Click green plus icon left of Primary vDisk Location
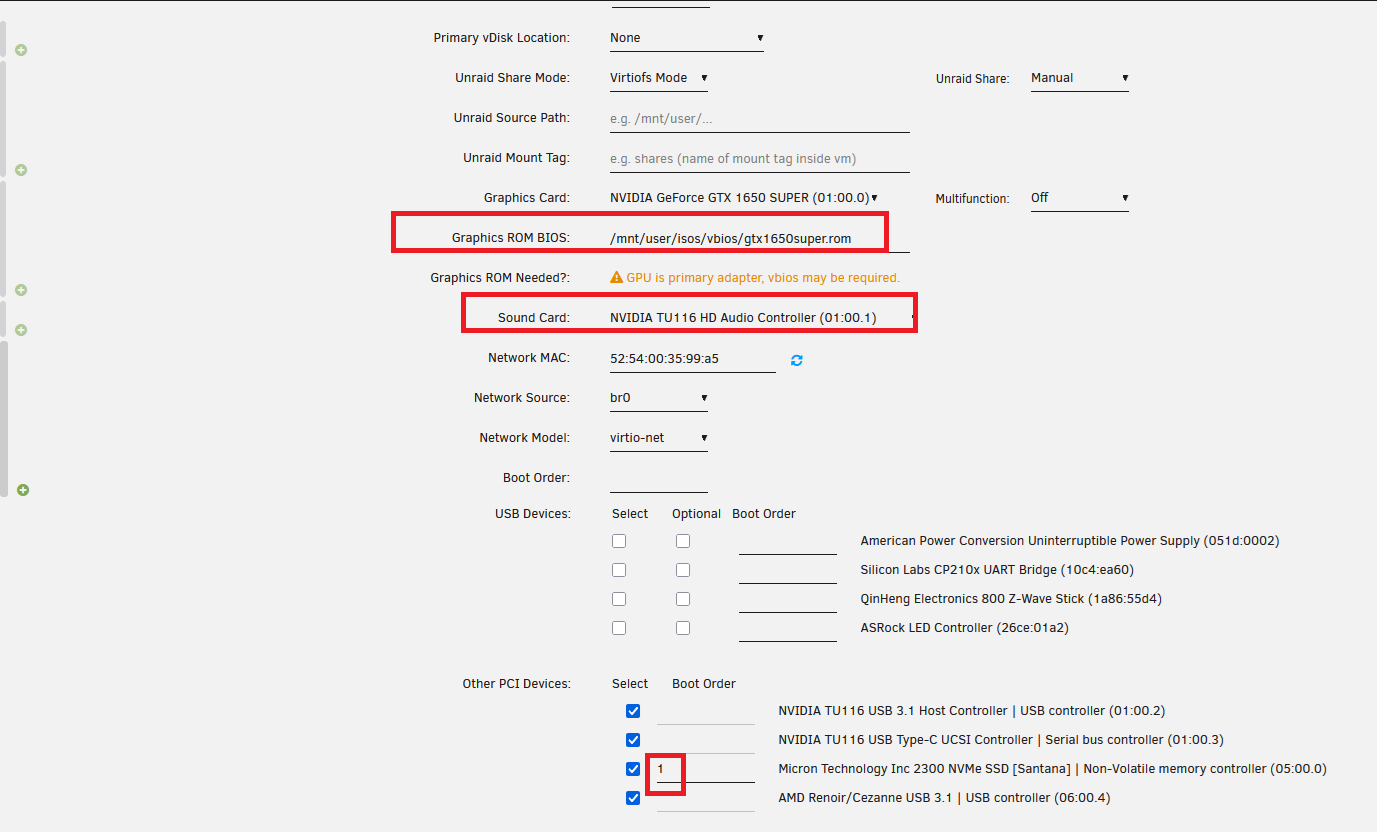The image size is (1377, 832). pos(21,50)
